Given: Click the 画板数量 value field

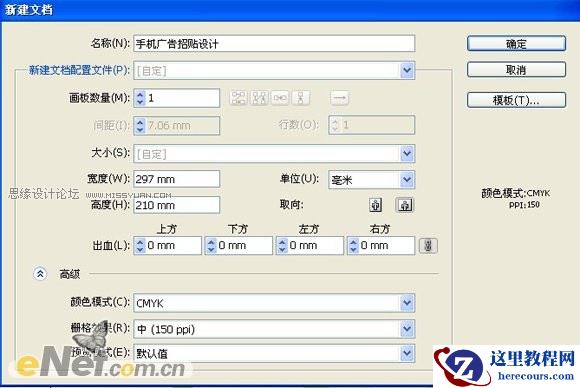Looking at the screenshot, I should point(183,98).
